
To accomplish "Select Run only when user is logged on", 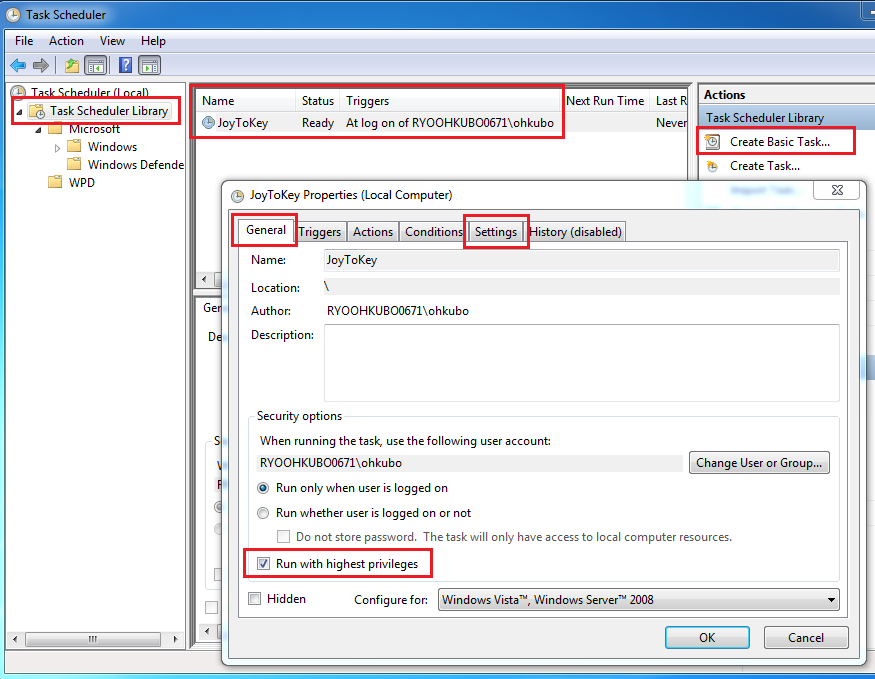I will (x=263, y=488).
